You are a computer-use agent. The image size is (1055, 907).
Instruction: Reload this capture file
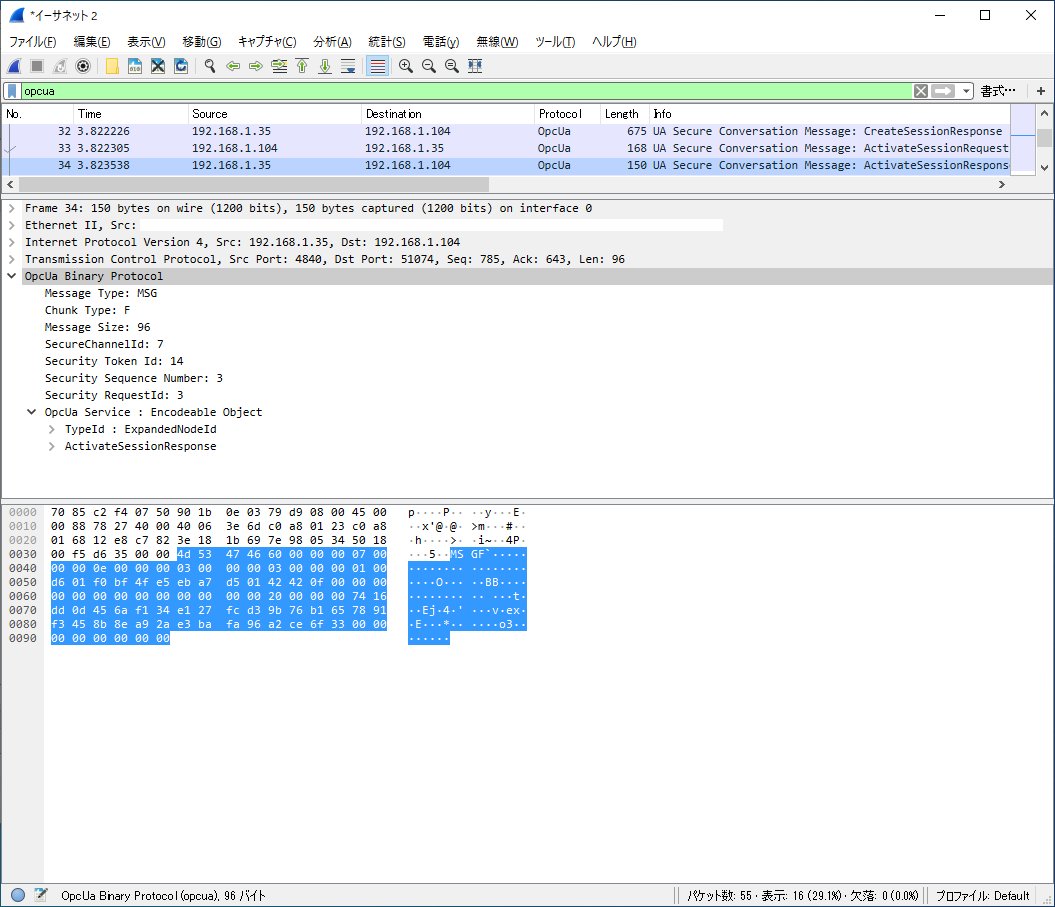[x=181, y=66]
